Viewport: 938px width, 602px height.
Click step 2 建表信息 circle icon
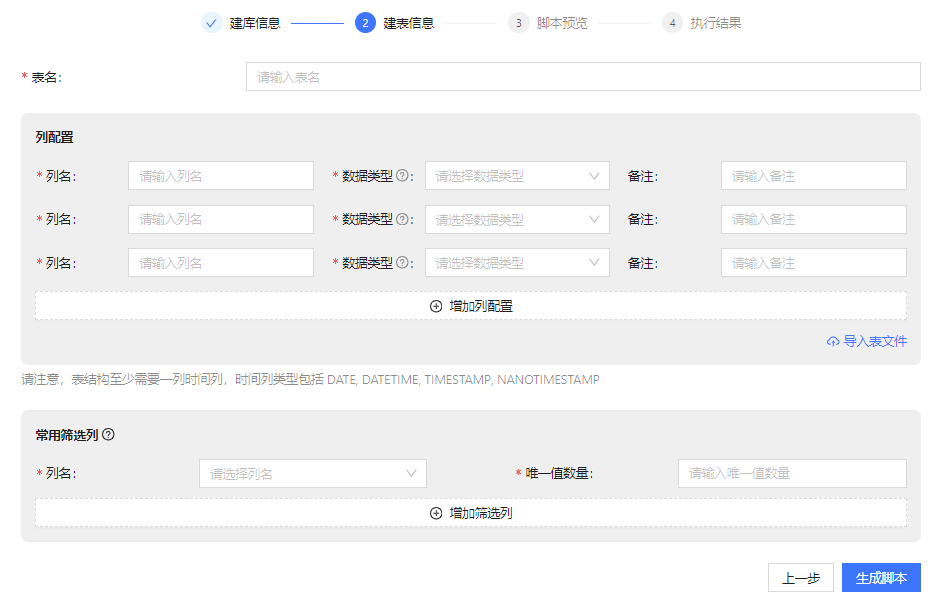pyautogui.click(x=365, y=23)
